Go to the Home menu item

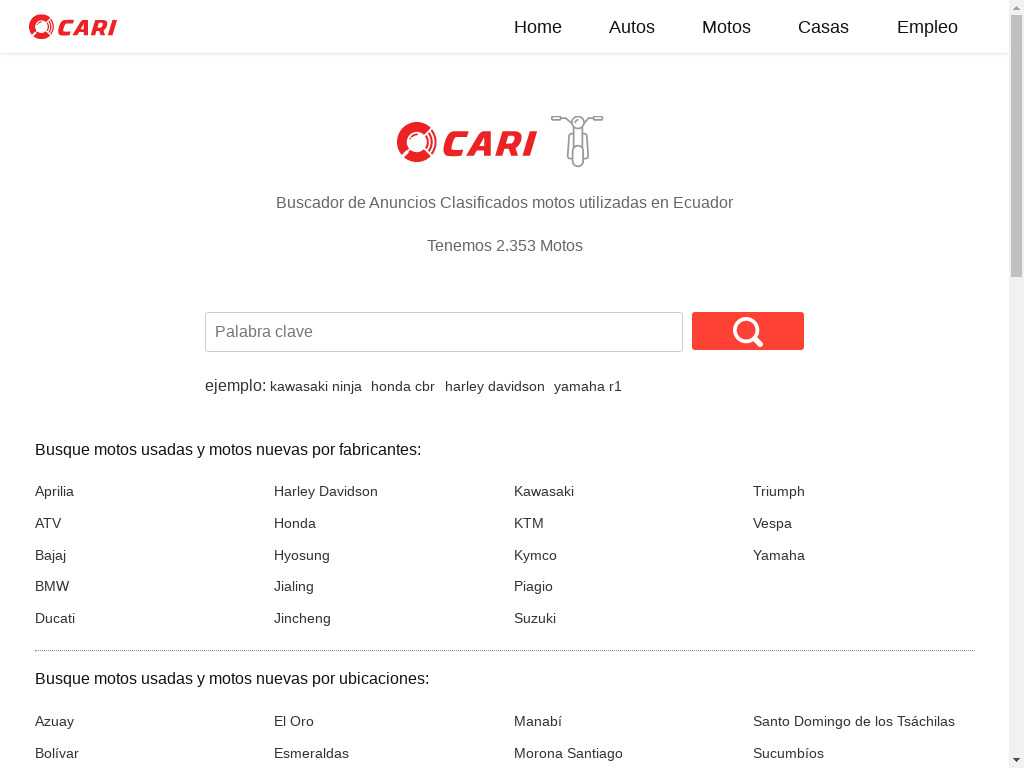(537, 27)
